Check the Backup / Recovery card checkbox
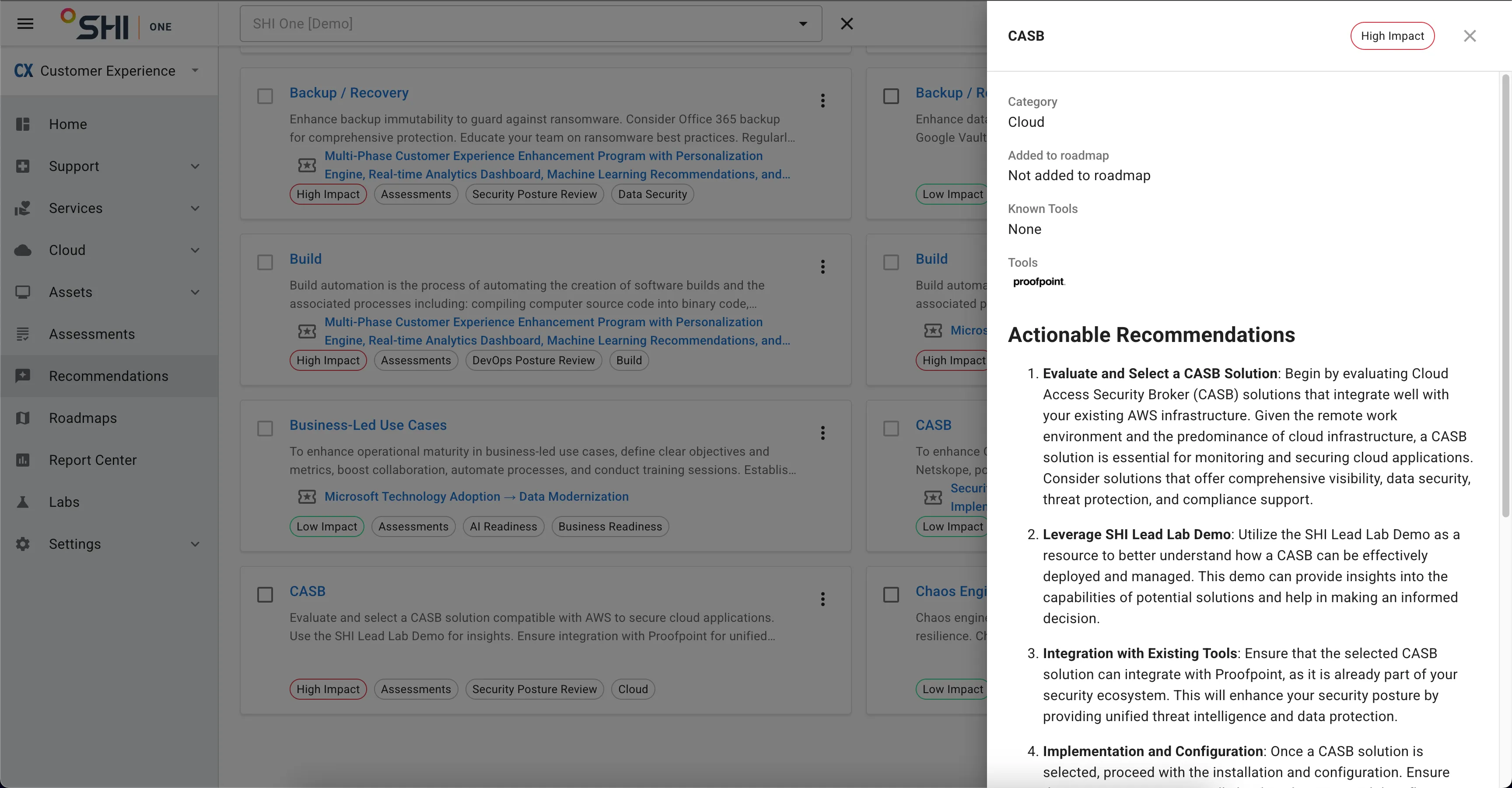Viewport: 1512px width, 788px height. click(265, 96)
